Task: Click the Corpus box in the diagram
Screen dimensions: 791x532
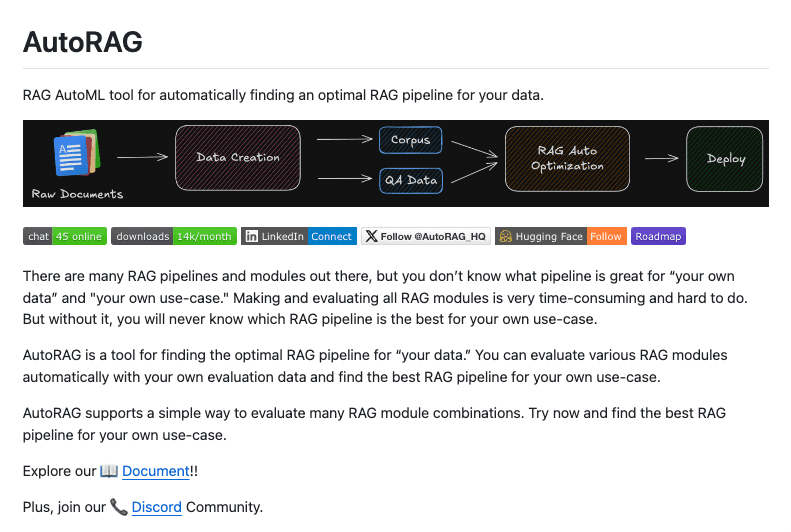Action: 411,140
